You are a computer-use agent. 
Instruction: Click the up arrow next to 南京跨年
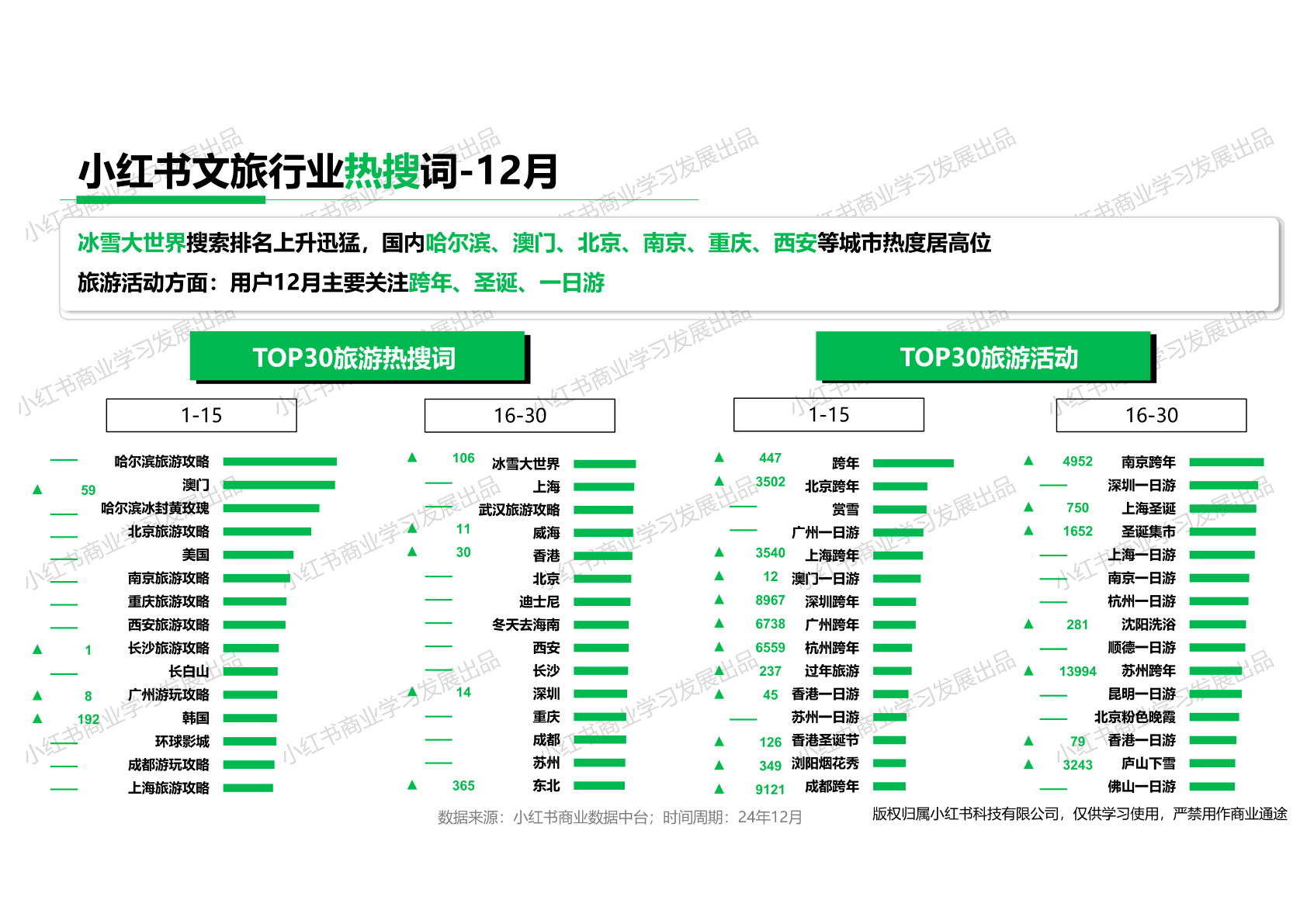tap(1028, 461)
